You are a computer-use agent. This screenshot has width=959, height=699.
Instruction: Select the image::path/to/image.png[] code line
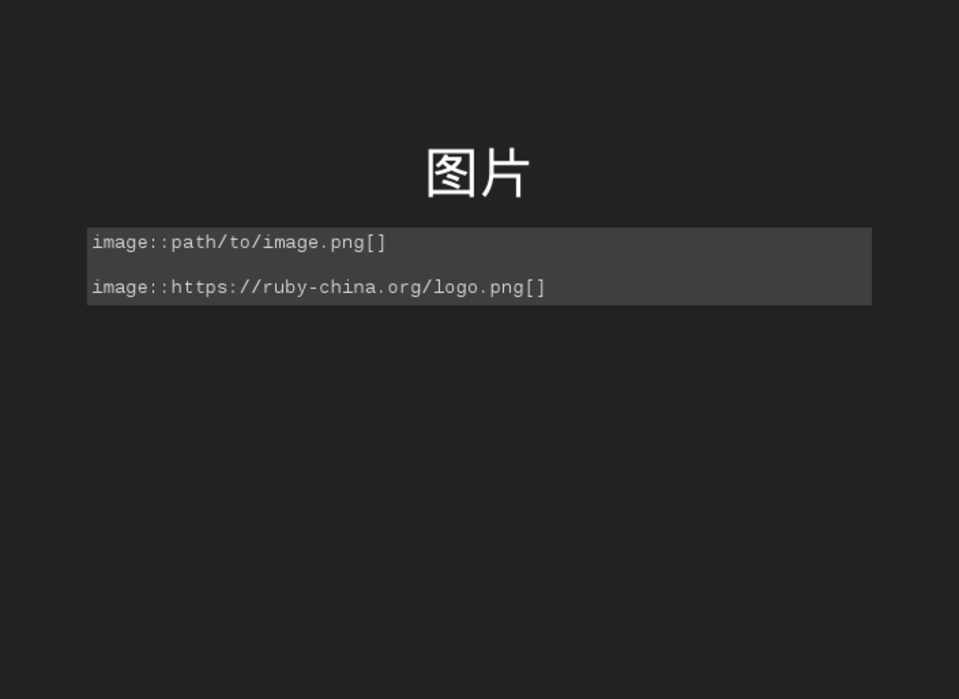pyautogui.click(x=239, y=243)
